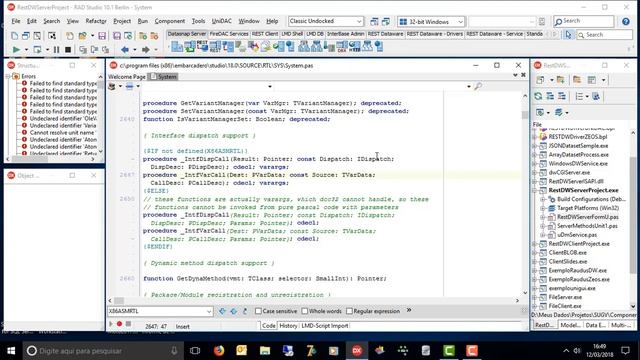Select the FireDAC Services palette tab

(229, 34)
